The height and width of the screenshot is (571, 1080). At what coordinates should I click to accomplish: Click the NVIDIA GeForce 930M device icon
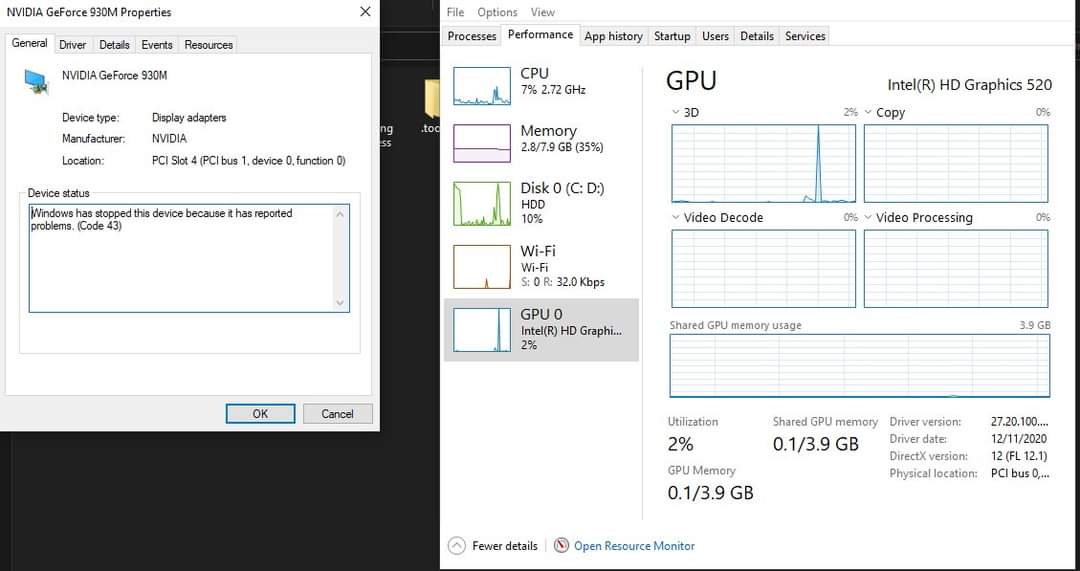[x=36, y=81]
